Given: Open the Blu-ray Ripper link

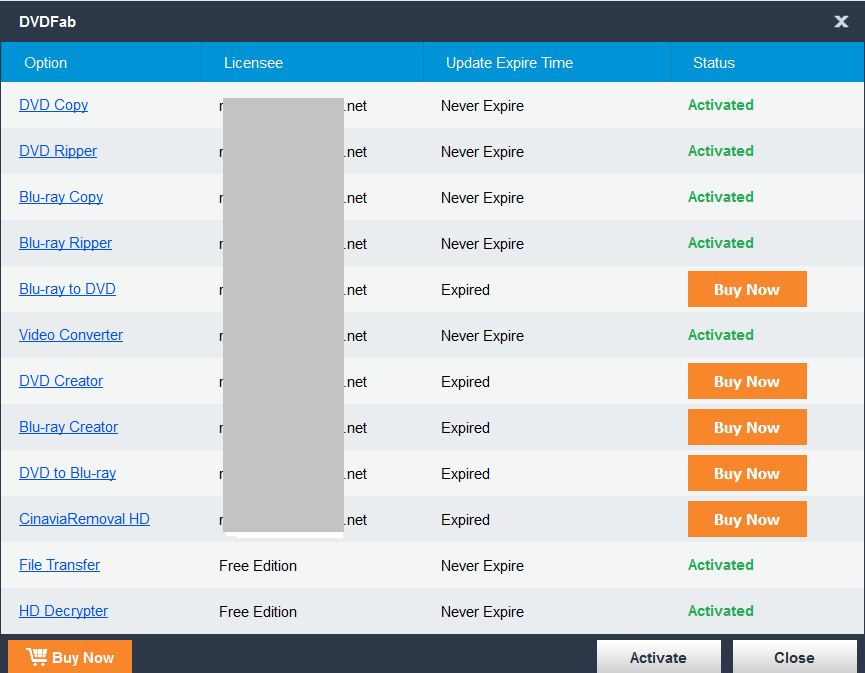Looking at the screenshot, I should (66, 243).
